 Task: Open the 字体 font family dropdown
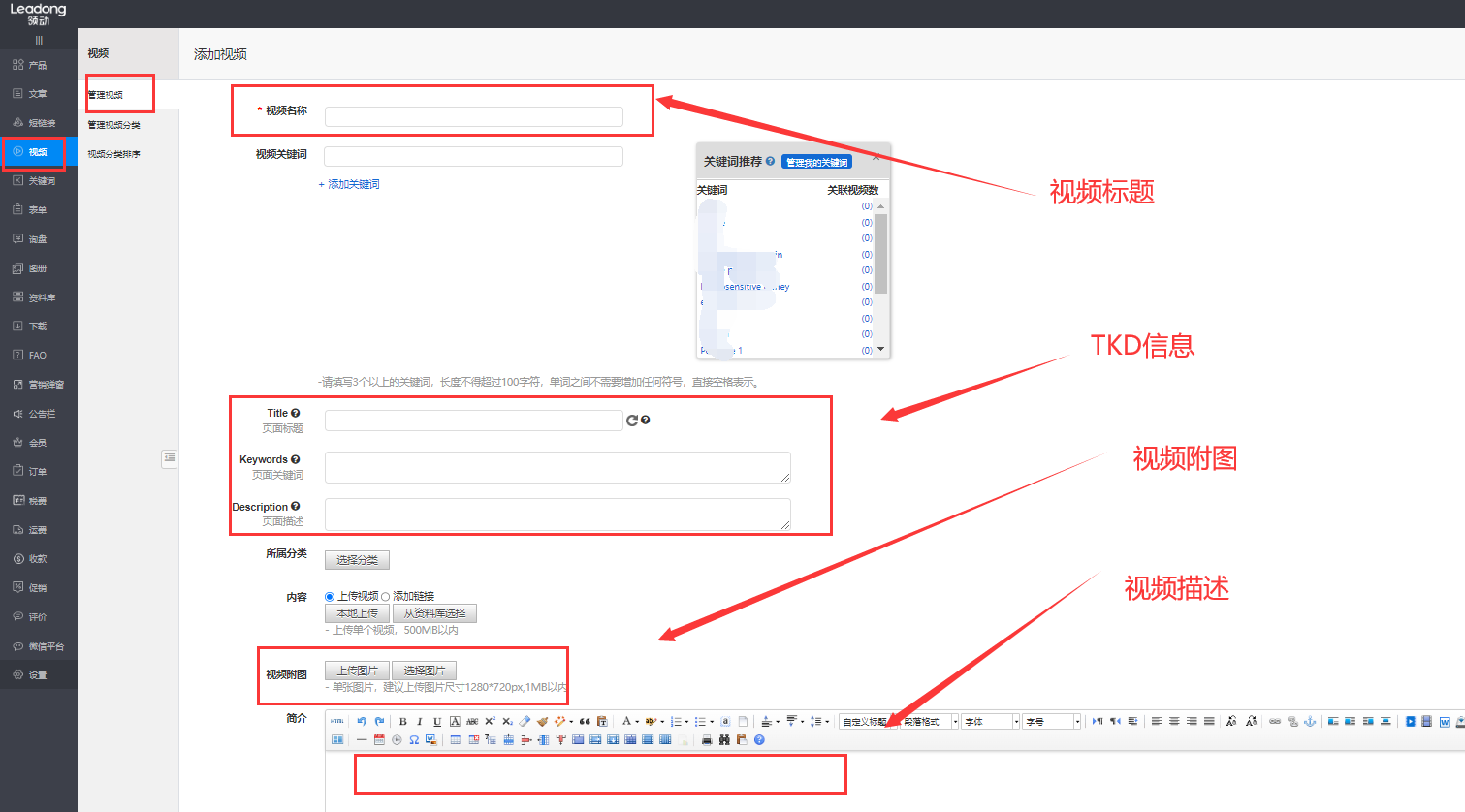(991, 722)
